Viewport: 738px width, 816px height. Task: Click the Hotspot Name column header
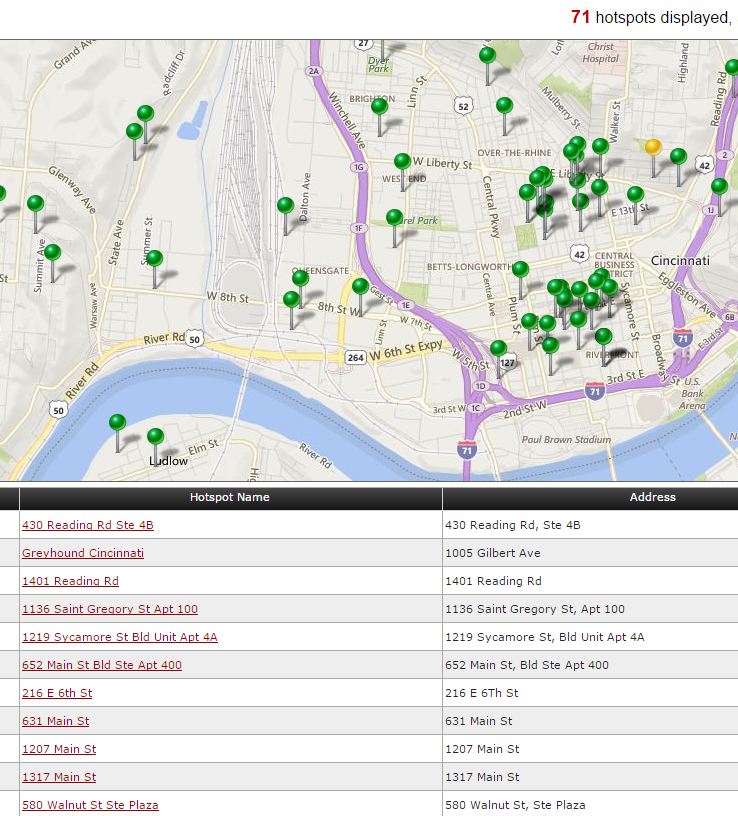pyautogui.click(x=230, y=497)
